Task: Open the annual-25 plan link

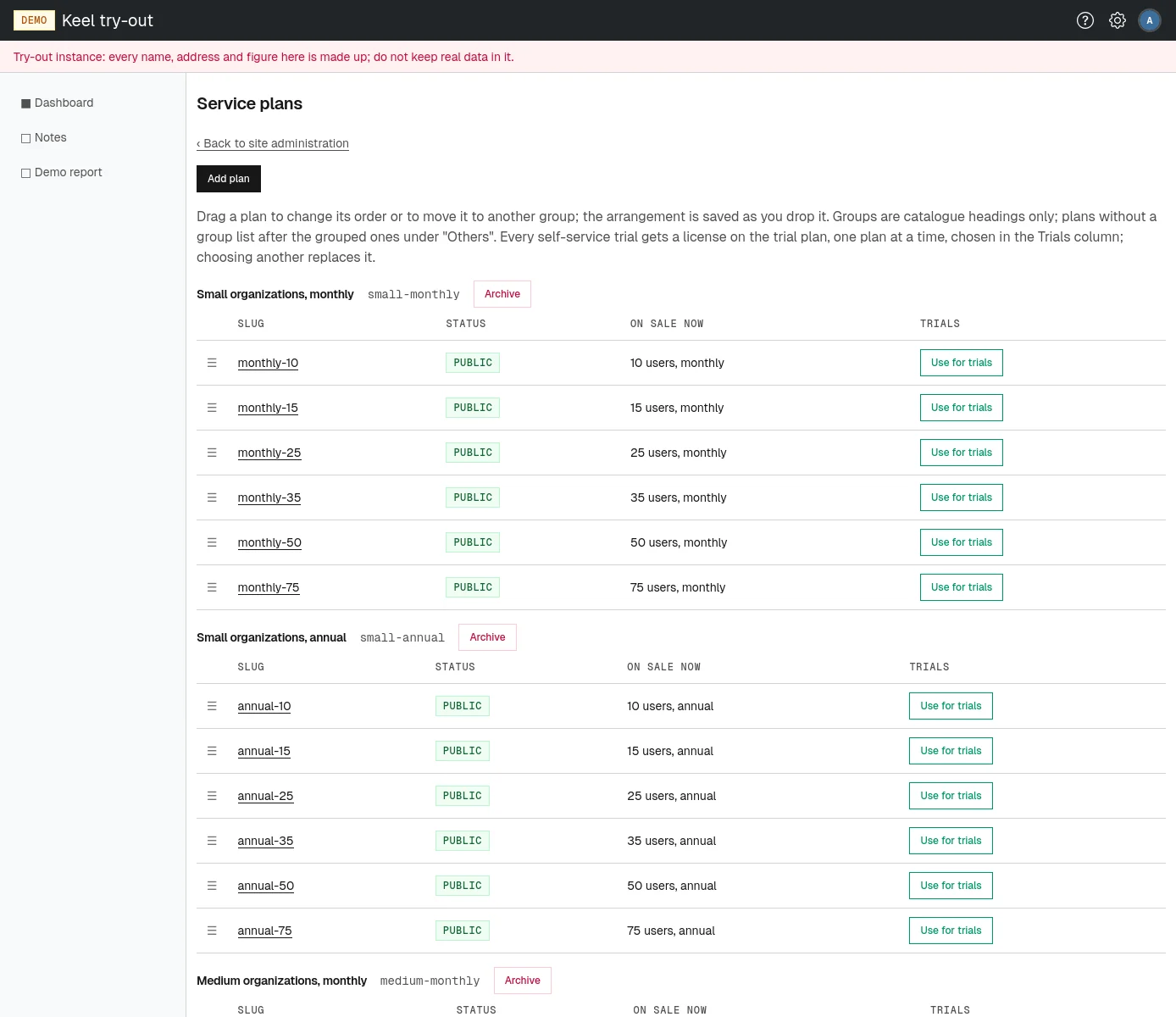Action: [x=265, y=796]
